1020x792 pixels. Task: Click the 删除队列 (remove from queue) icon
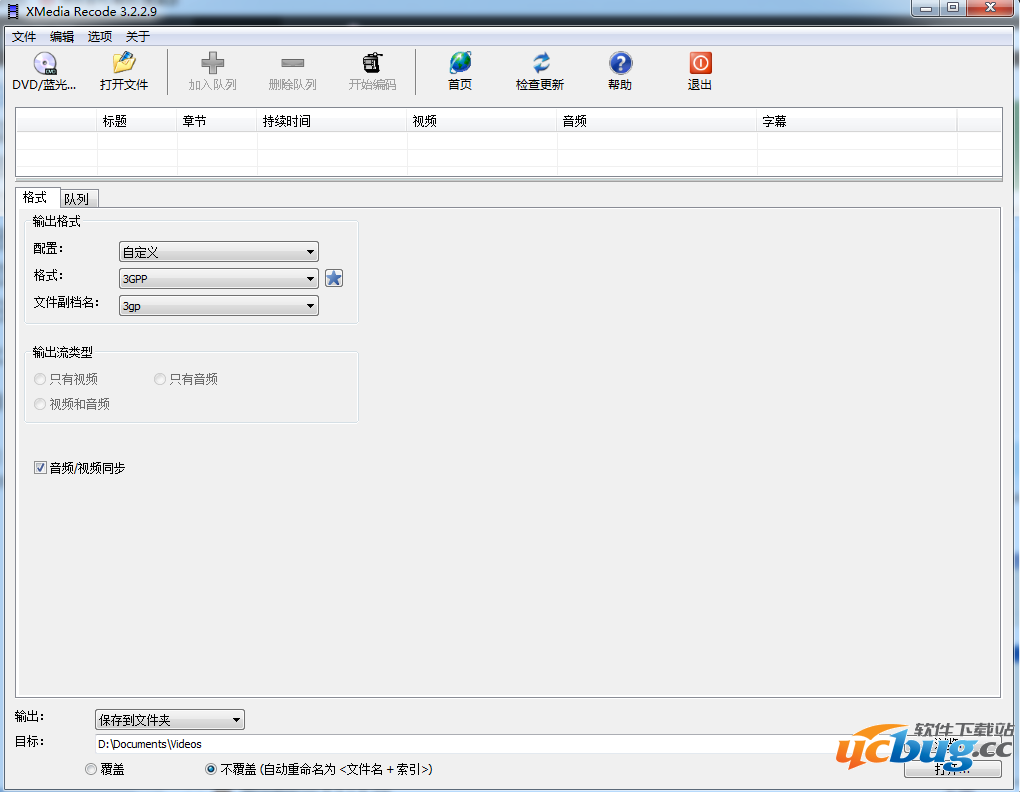pos(293,71)
